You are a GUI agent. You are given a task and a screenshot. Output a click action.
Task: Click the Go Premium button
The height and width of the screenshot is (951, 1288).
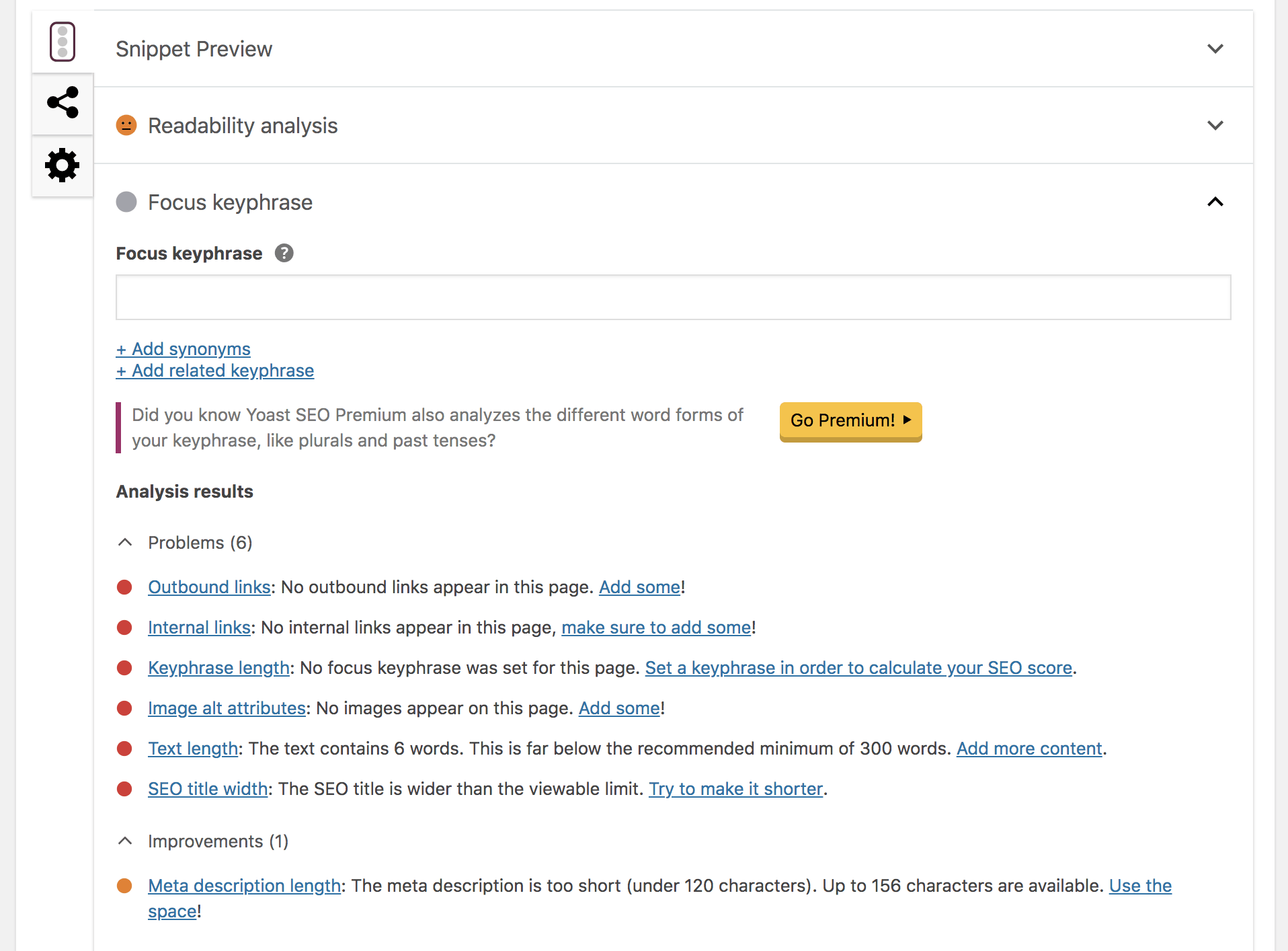(x=850, y=421)
